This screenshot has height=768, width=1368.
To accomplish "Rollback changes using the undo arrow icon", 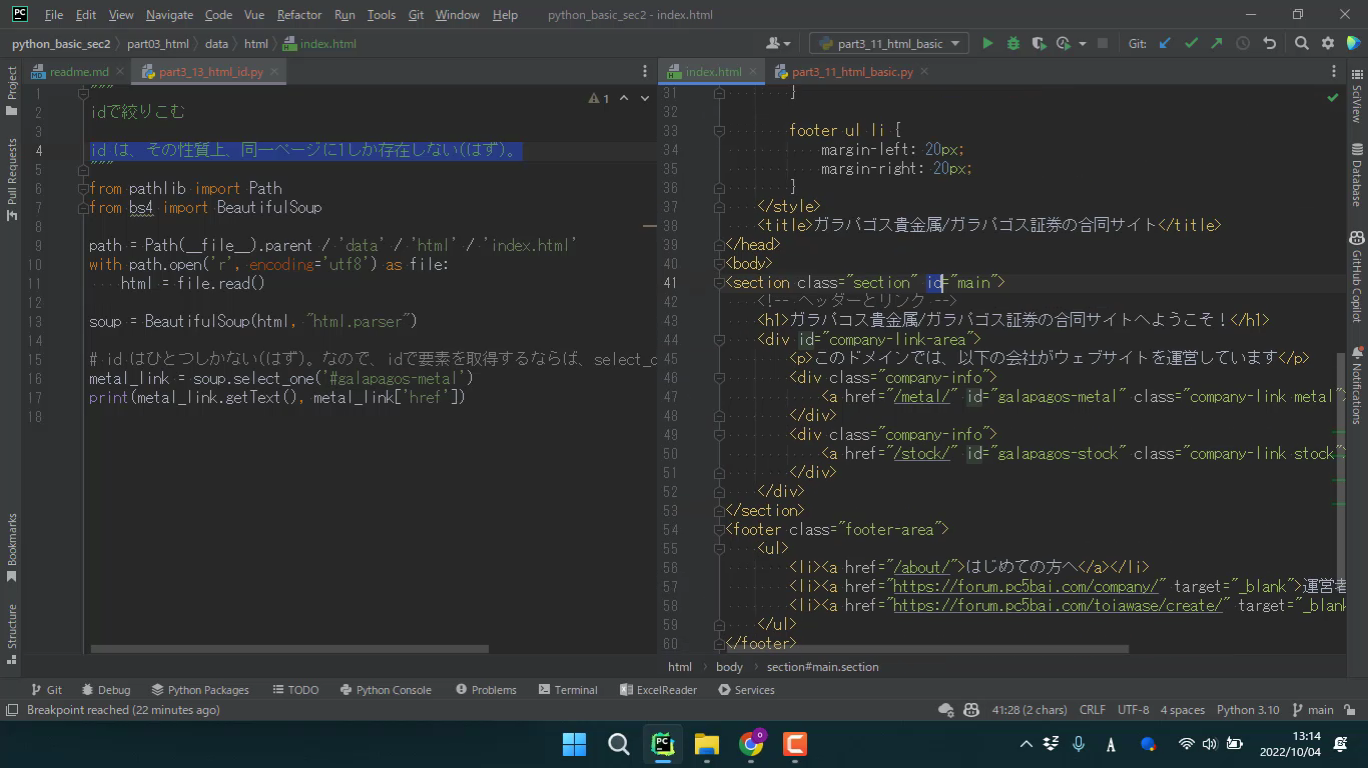I will pos(1269,43).
